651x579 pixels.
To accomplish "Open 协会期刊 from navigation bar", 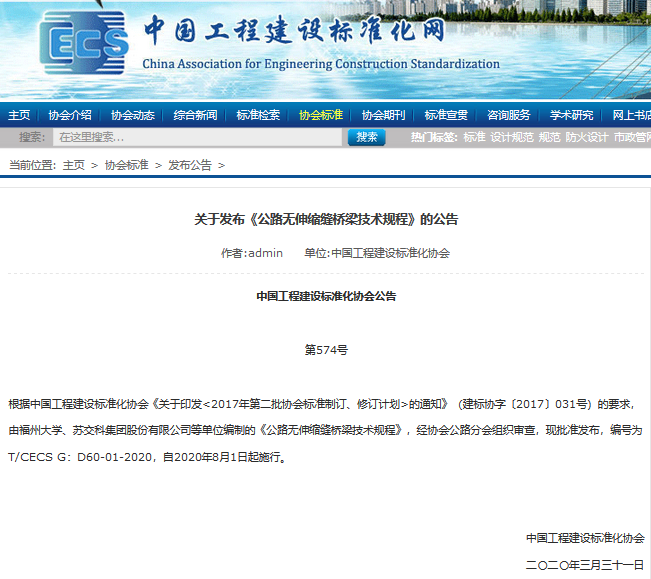I will point(383,115).
